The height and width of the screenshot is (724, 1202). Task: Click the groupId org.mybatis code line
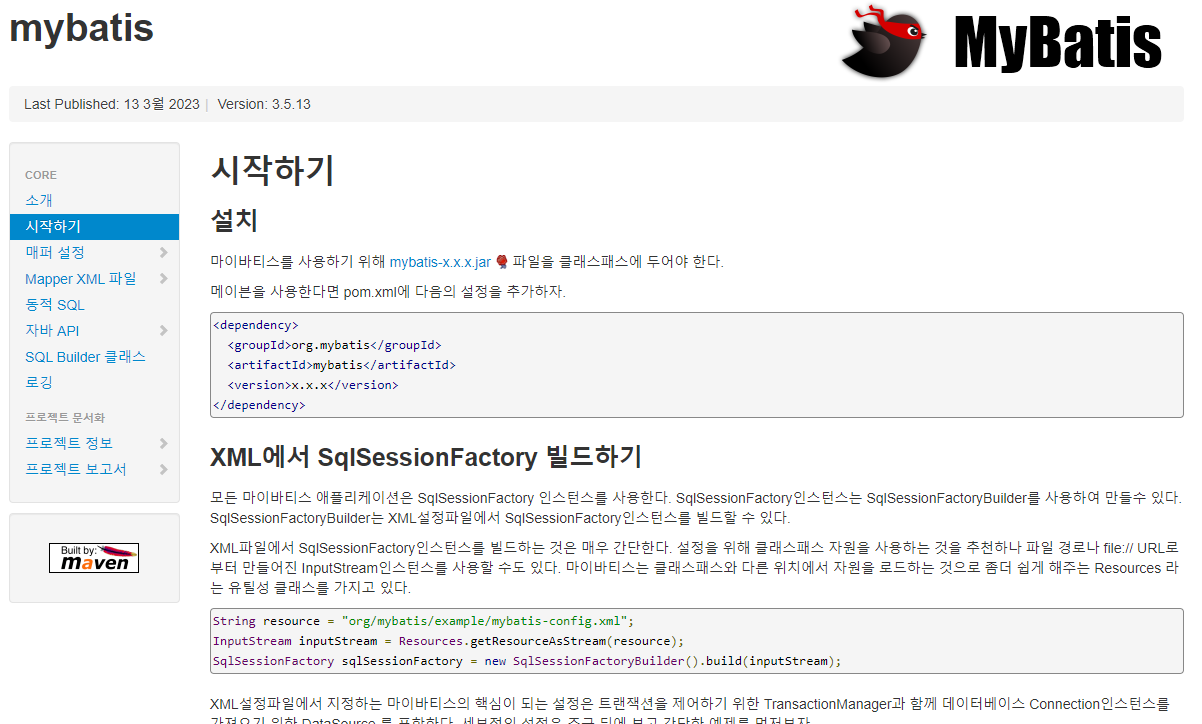pos(334,345)
